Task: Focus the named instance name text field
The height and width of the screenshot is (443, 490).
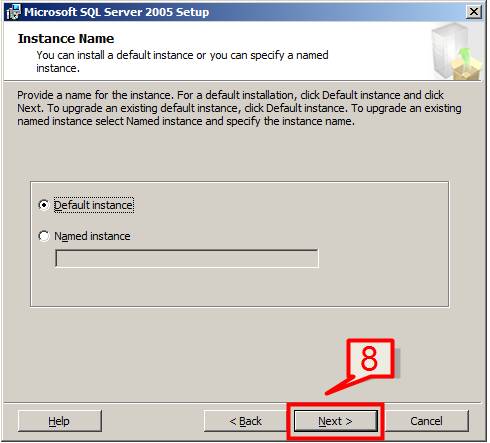Action: 187,258
